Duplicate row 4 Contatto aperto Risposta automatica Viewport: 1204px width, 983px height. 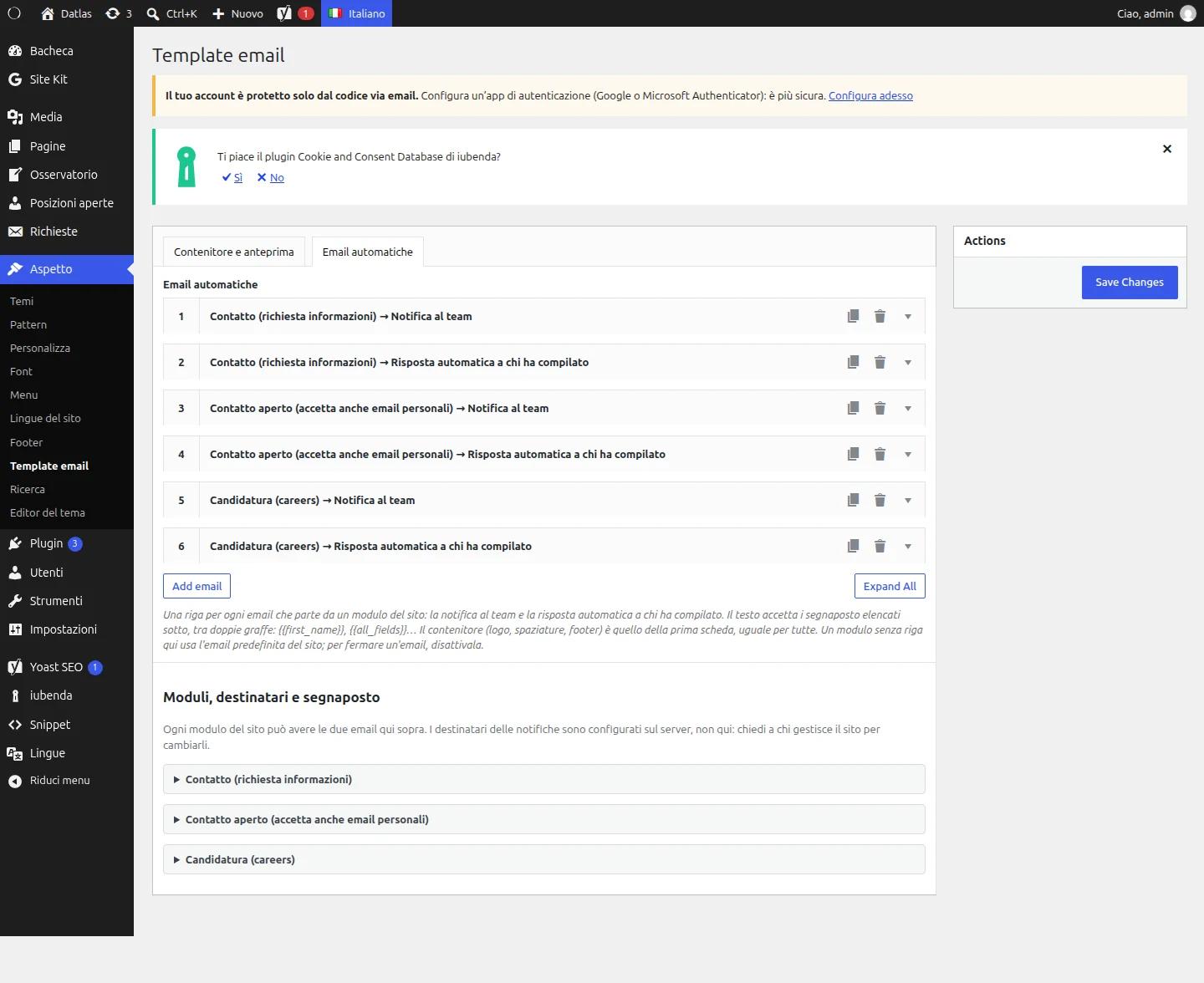[853, 454]
